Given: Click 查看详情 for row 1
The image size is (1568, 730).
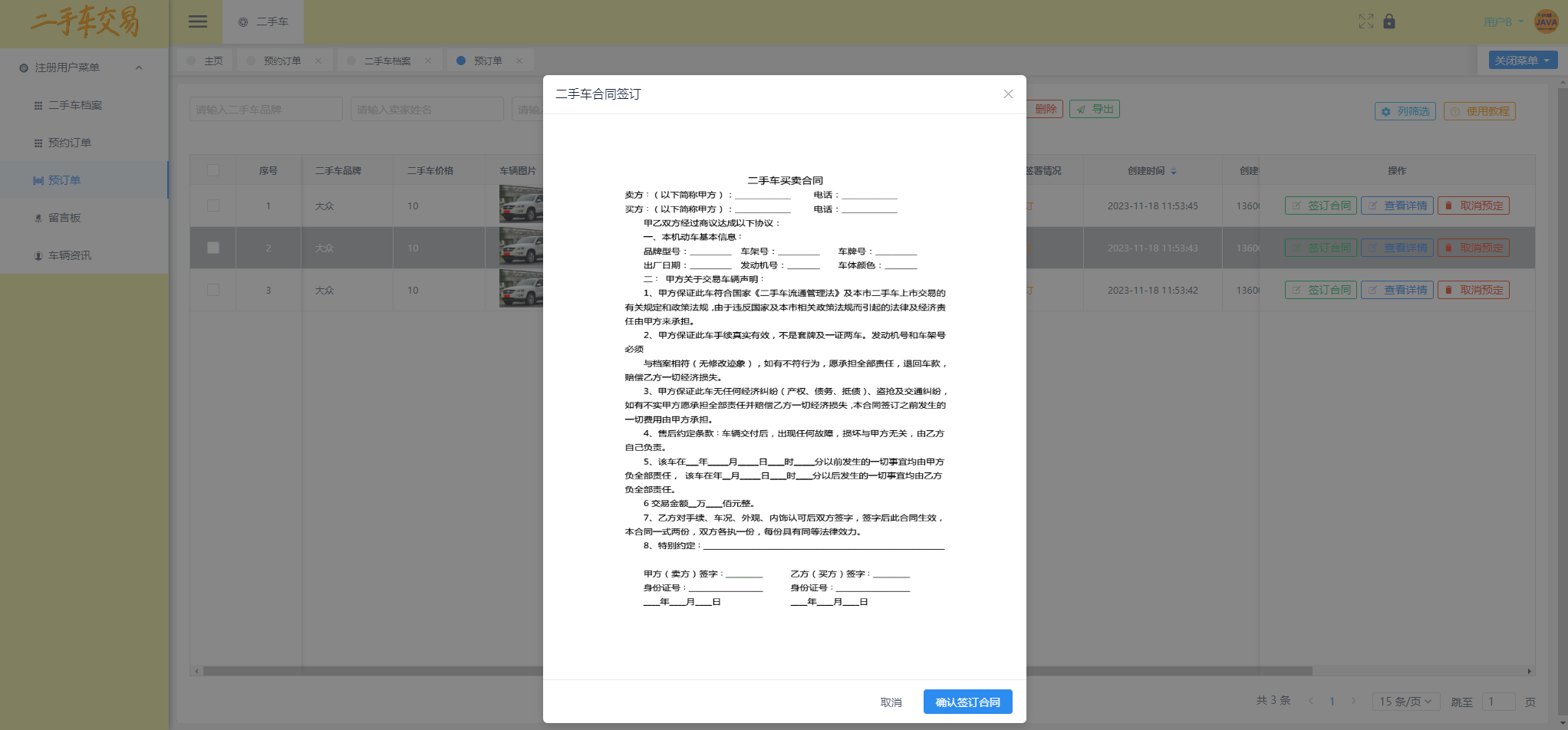Looking at the screenshot, I should point(1397,206).
